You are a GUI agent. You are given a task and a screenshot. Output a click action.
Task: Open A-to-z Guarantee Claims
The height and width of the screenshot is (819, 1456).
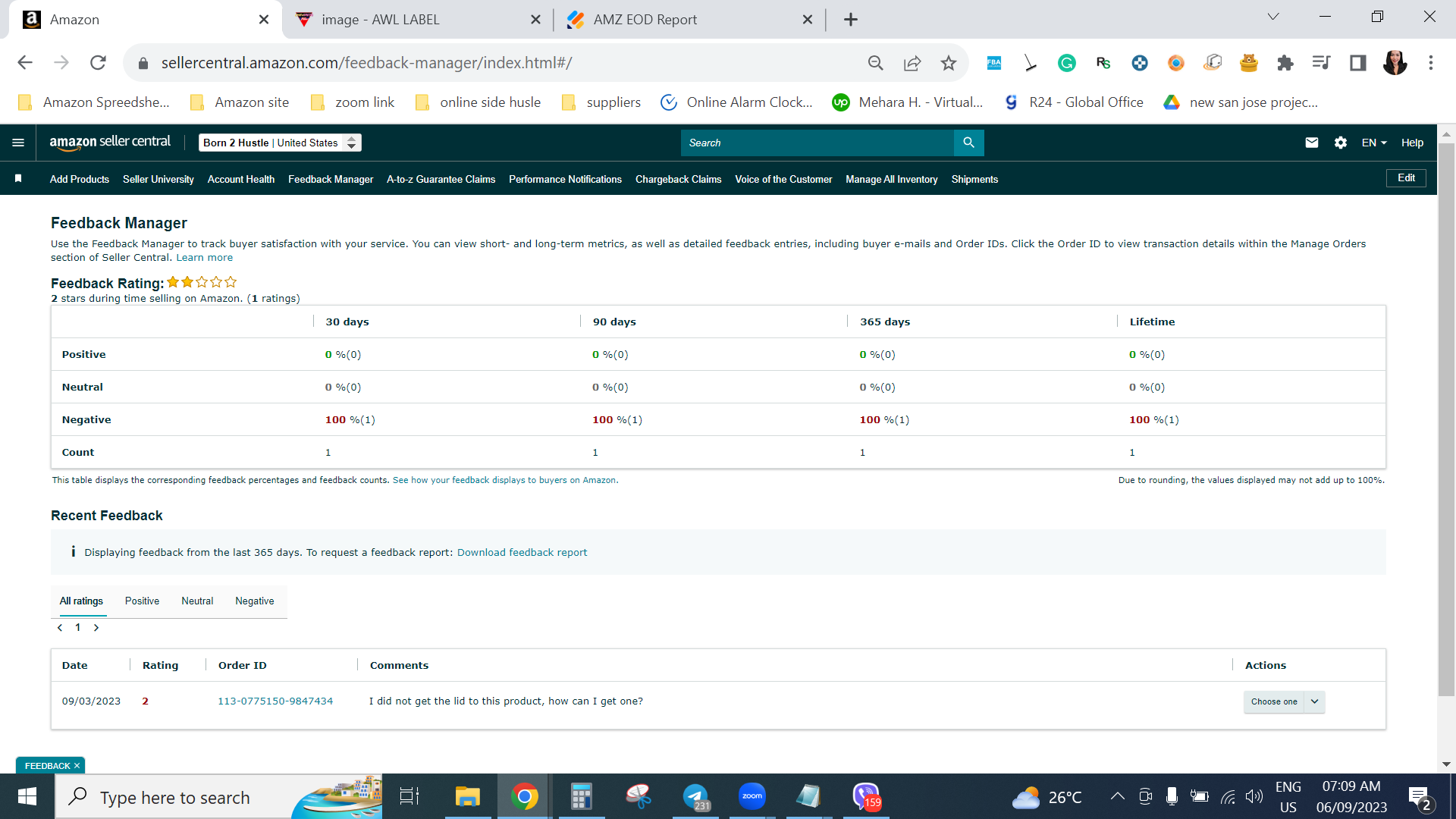click(x=441, y=180)
